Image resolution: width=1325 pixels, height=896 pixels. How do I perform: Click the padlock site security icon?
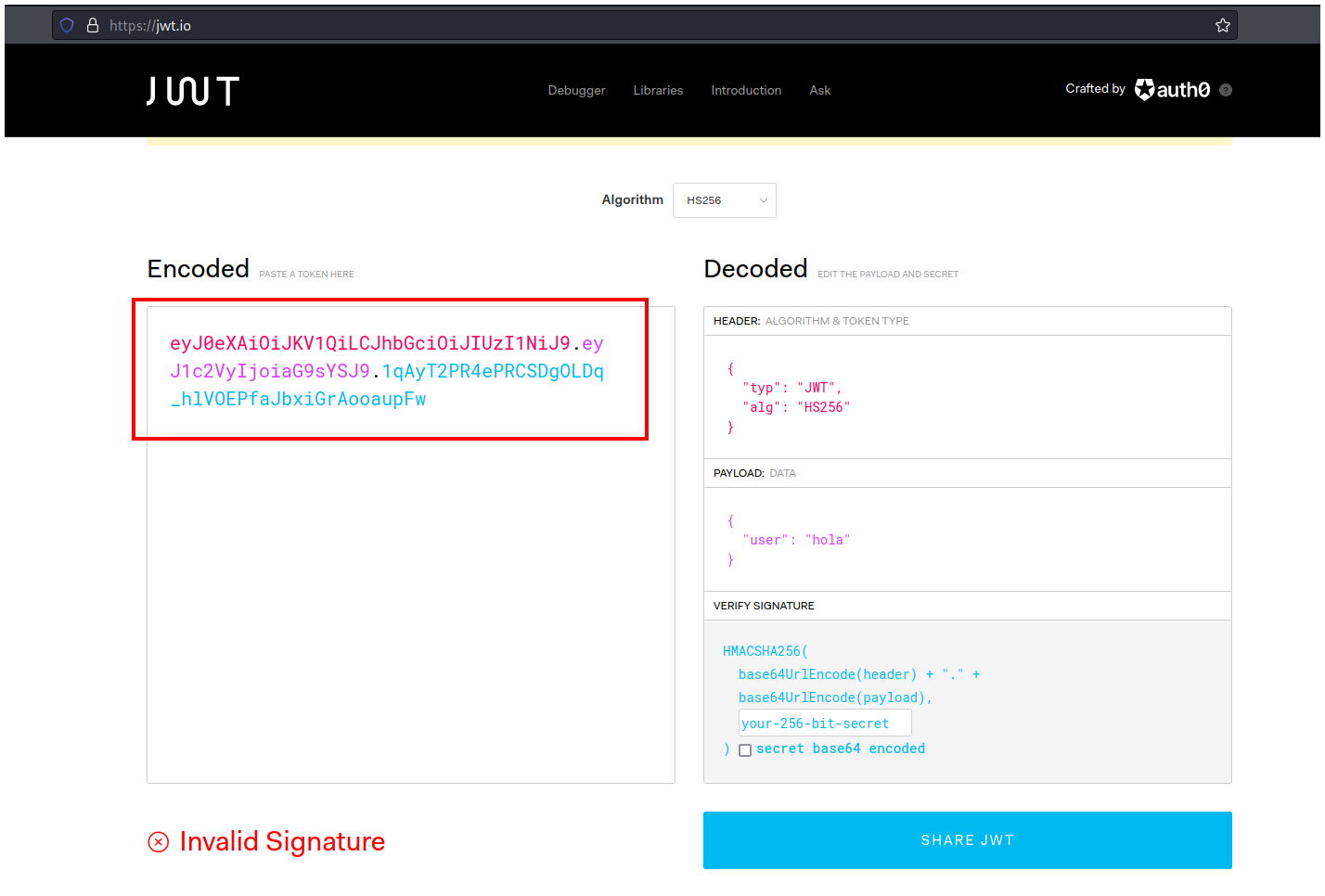[93, 25]
